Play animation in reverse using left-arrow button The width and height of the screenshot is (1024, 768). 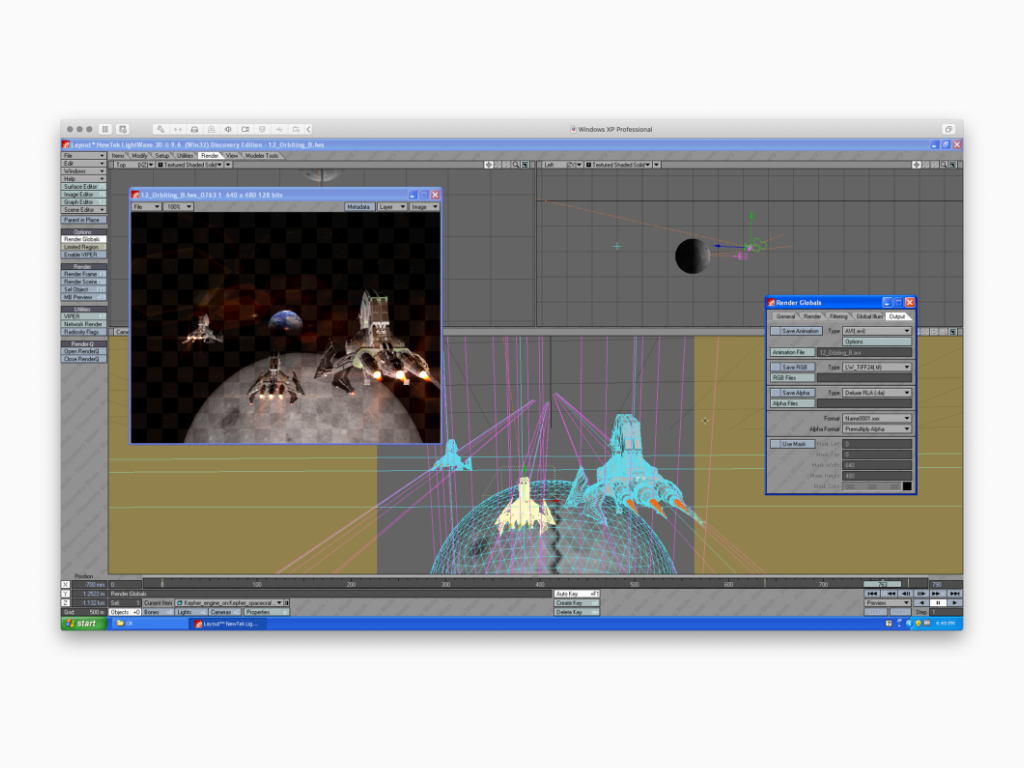921,603
